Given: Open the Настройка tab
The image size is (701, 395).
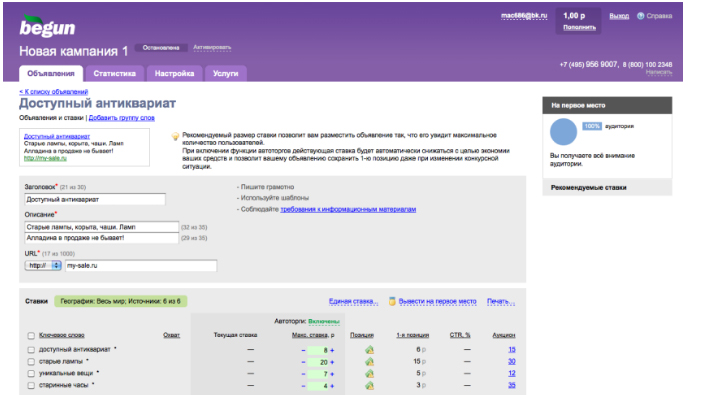Looking at the screenshot, I should point(174,73).
